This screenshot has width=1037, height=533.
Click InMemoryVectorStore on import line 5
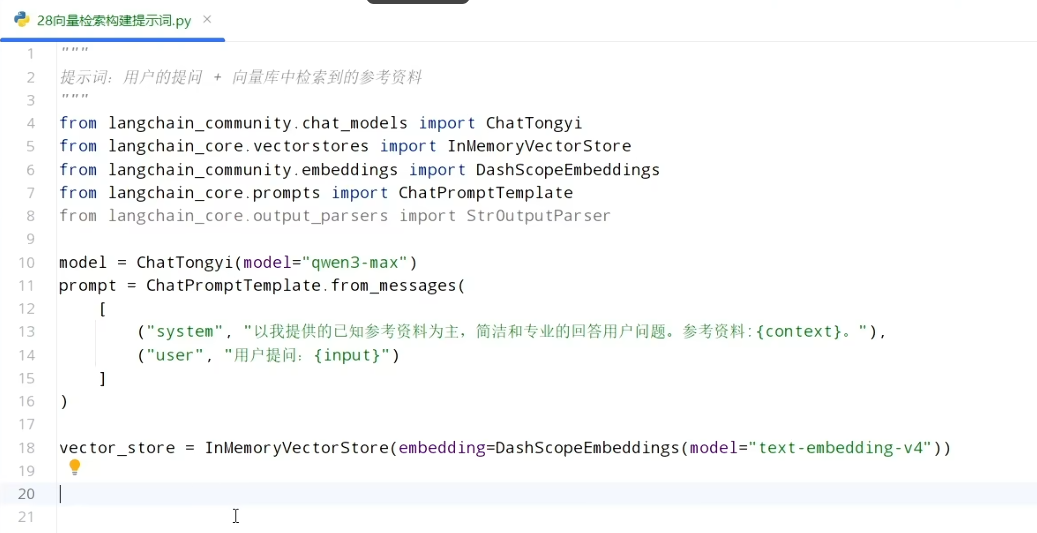coord(539,146)
